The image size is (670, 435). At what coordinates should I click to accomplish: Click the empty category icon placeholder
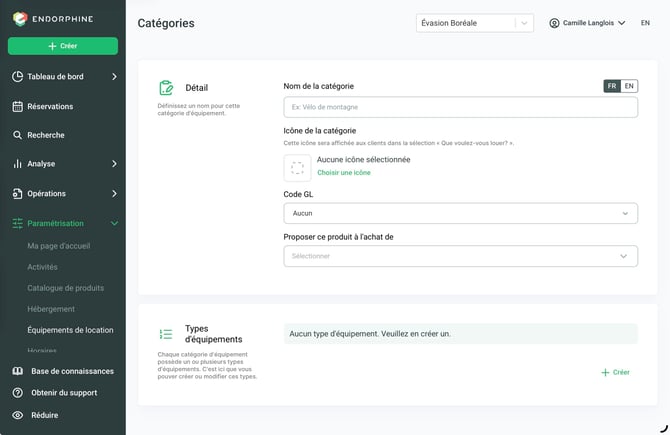pyautogui.click(x=297, y=168)
